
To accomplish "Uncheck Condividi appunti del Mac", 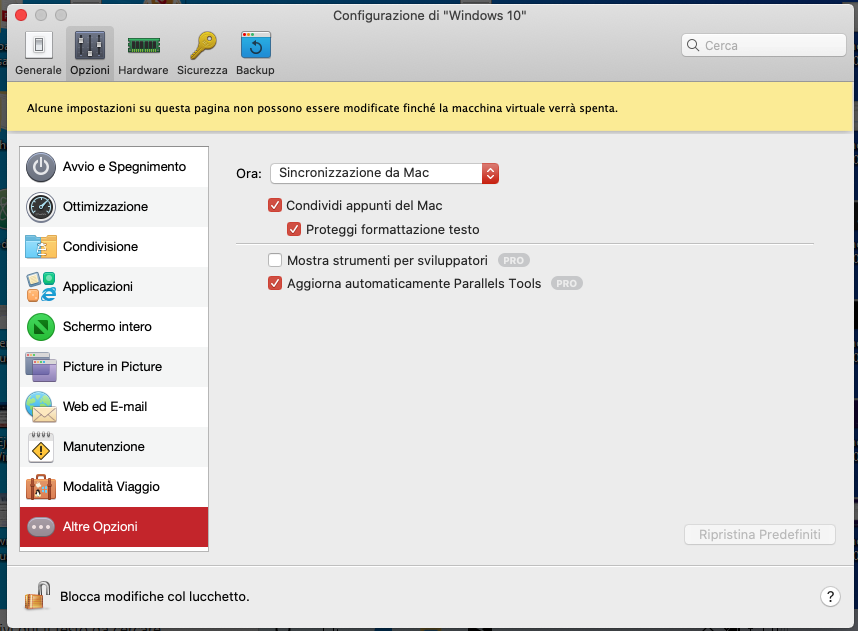I will (x=275, y=205).
